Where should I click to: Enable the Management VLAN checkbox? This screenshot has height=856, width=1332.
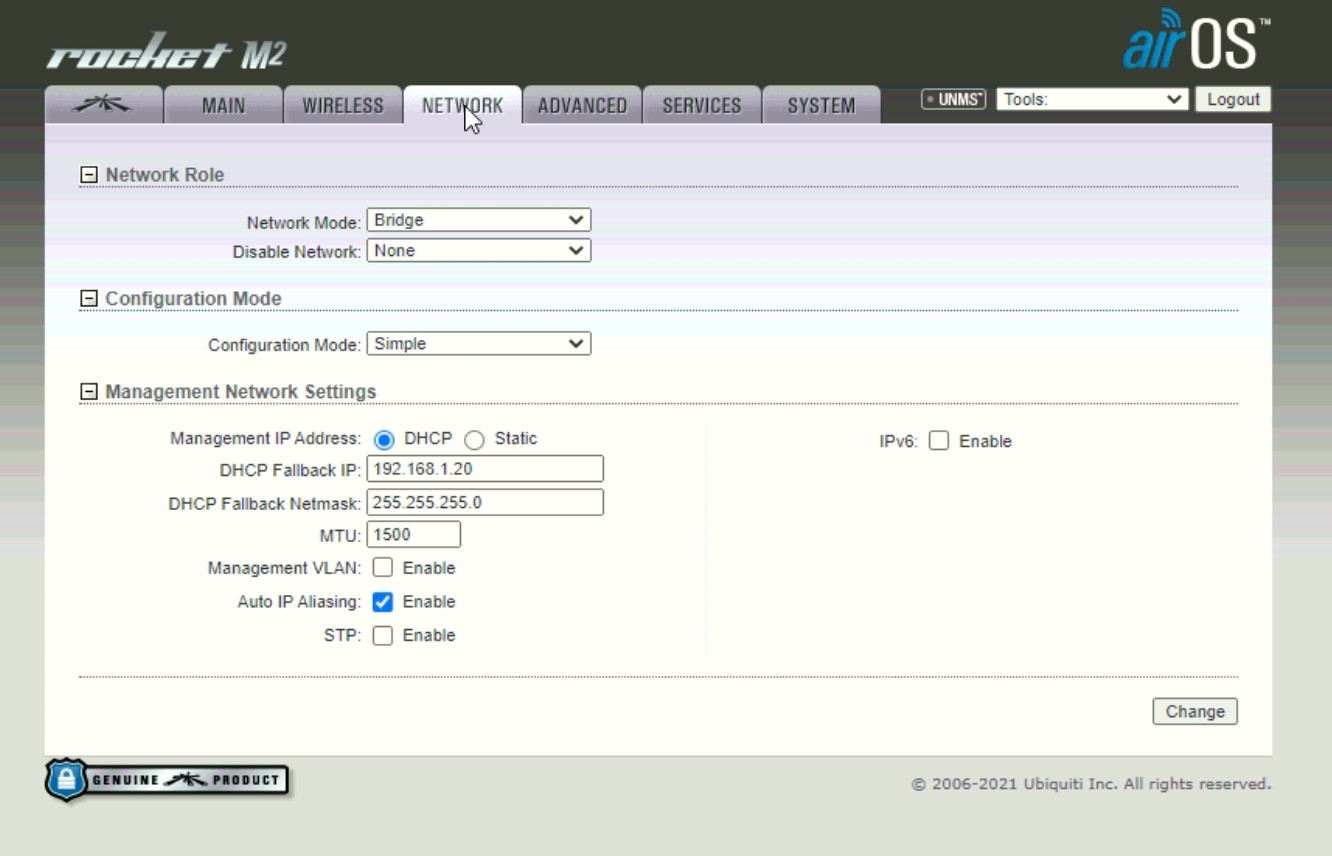[x=383, y=568]
